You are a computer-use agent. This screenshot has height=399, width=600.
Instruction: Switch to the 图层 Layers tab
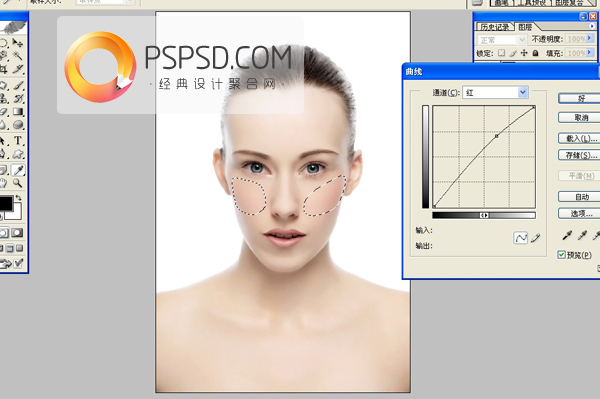point(525,27)
